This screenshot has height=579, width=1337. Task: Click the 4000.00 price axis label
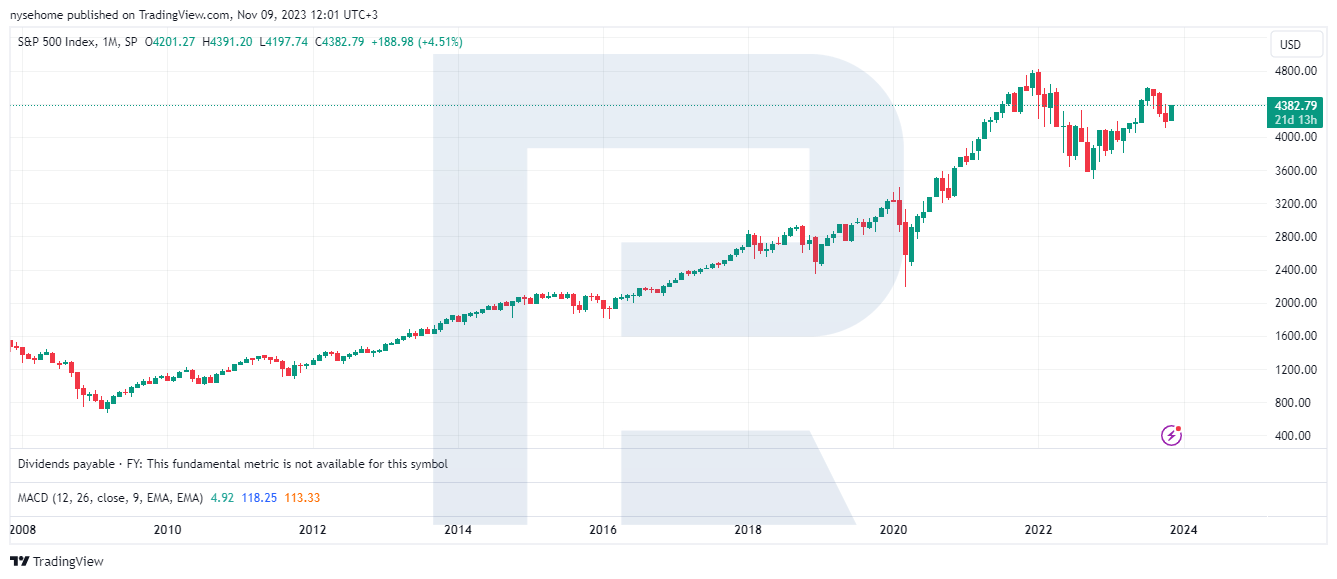click(1294, 137)
